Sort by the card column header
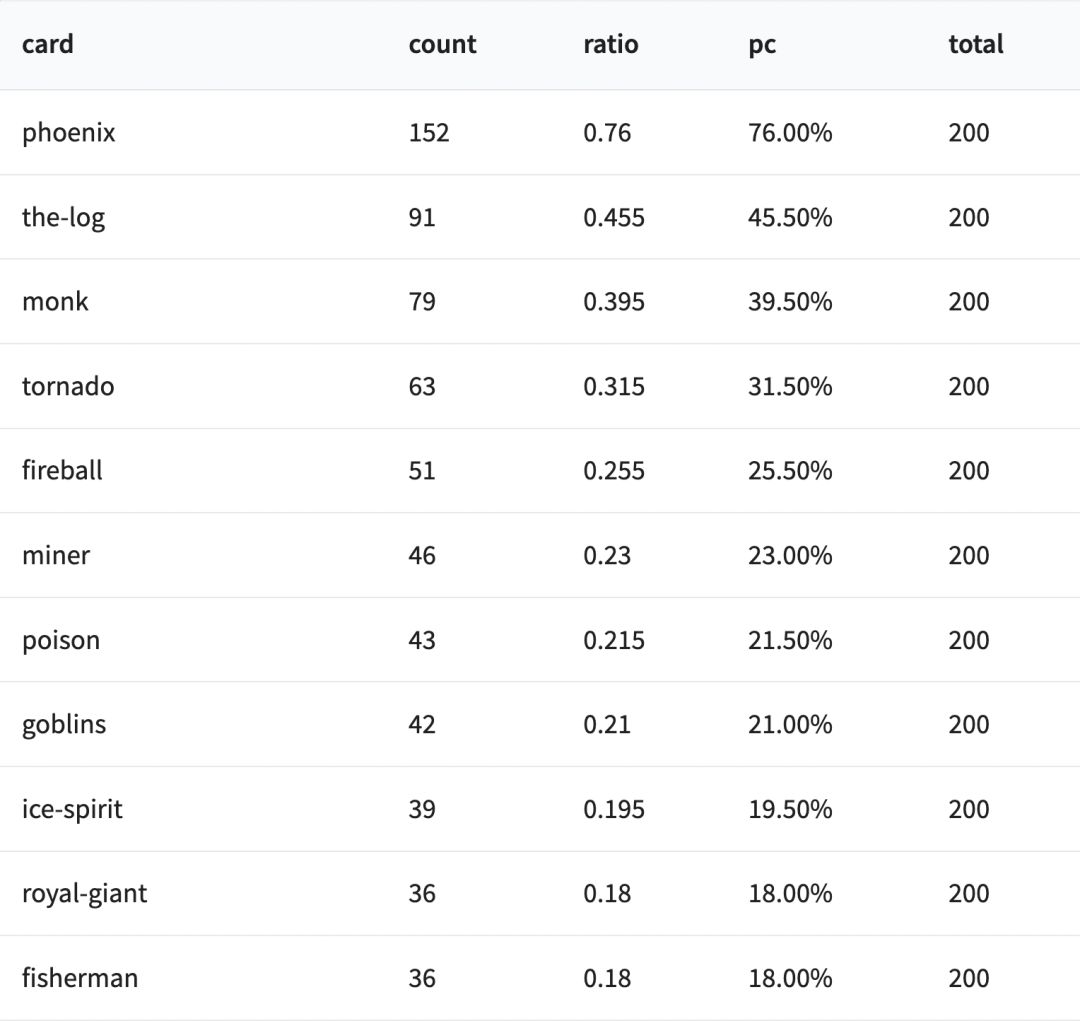Image resolution: width=1080 pixels, height=1021 pixels. (47, 45)
